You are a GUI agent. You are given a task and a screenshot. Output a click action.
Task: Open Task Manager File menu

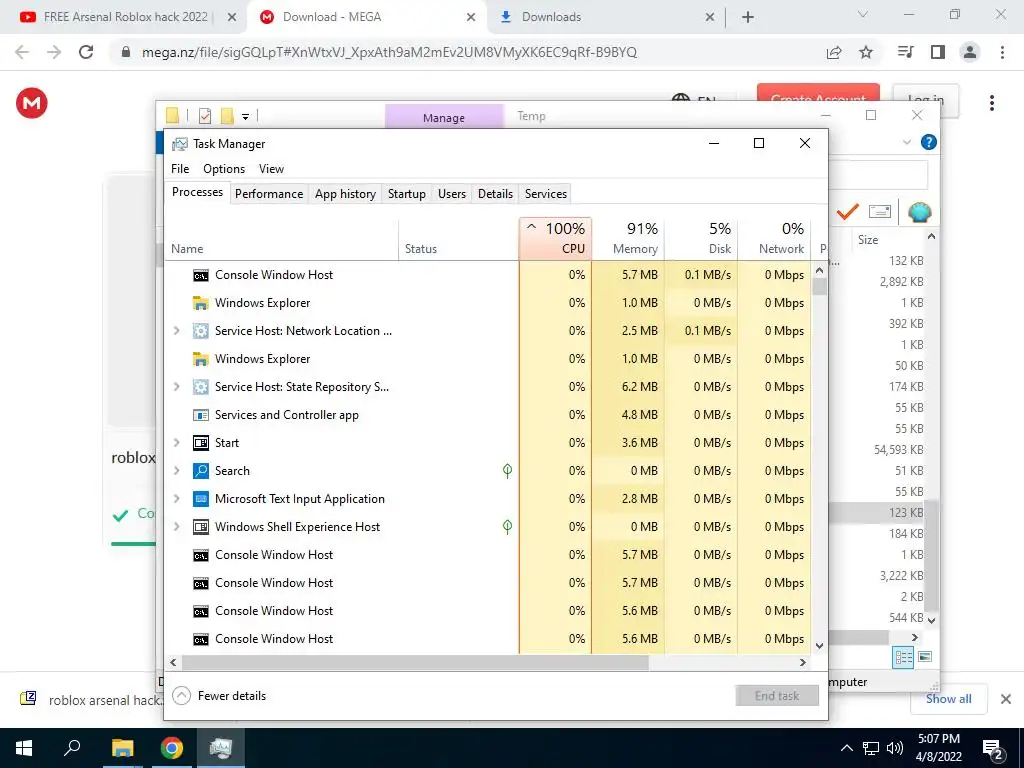tap(180, 168)
